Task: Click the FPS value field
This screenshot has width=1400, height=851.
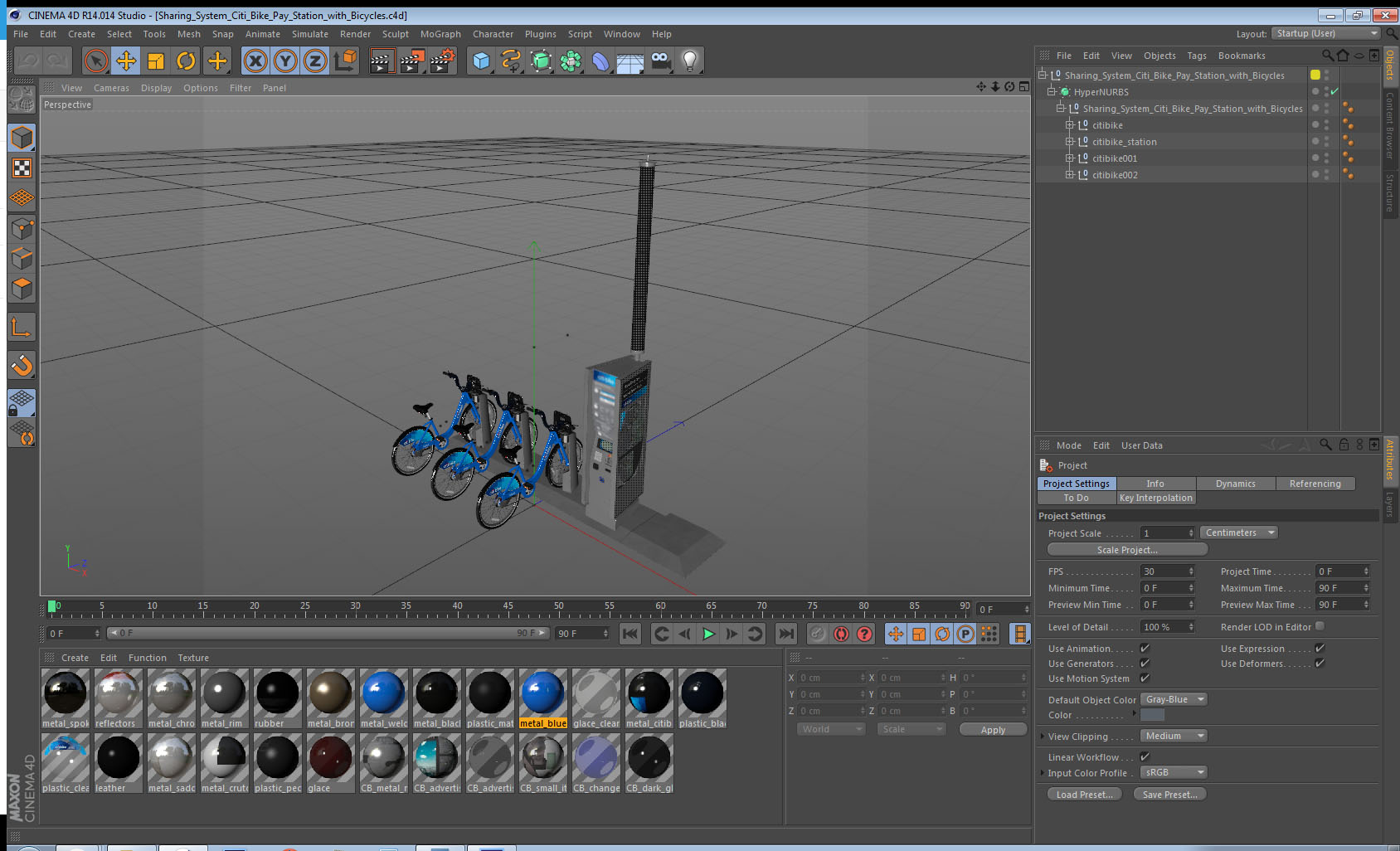Action: point(1168,571)
